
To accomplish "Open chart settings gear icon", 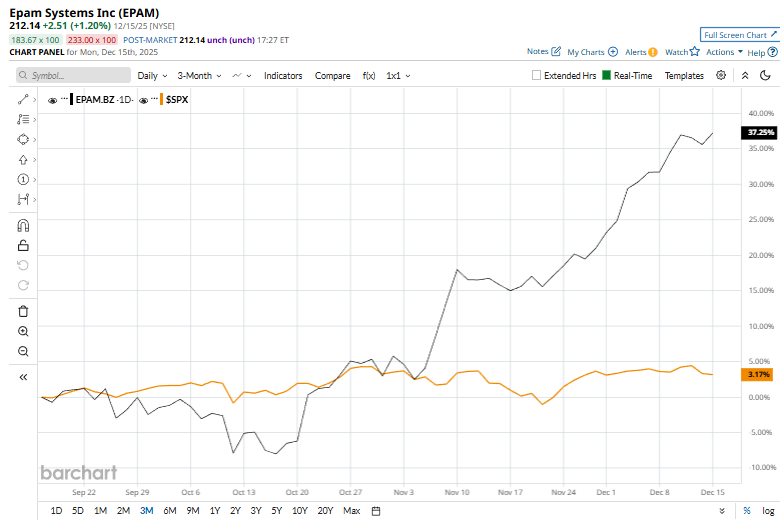I will click(721, 75).
